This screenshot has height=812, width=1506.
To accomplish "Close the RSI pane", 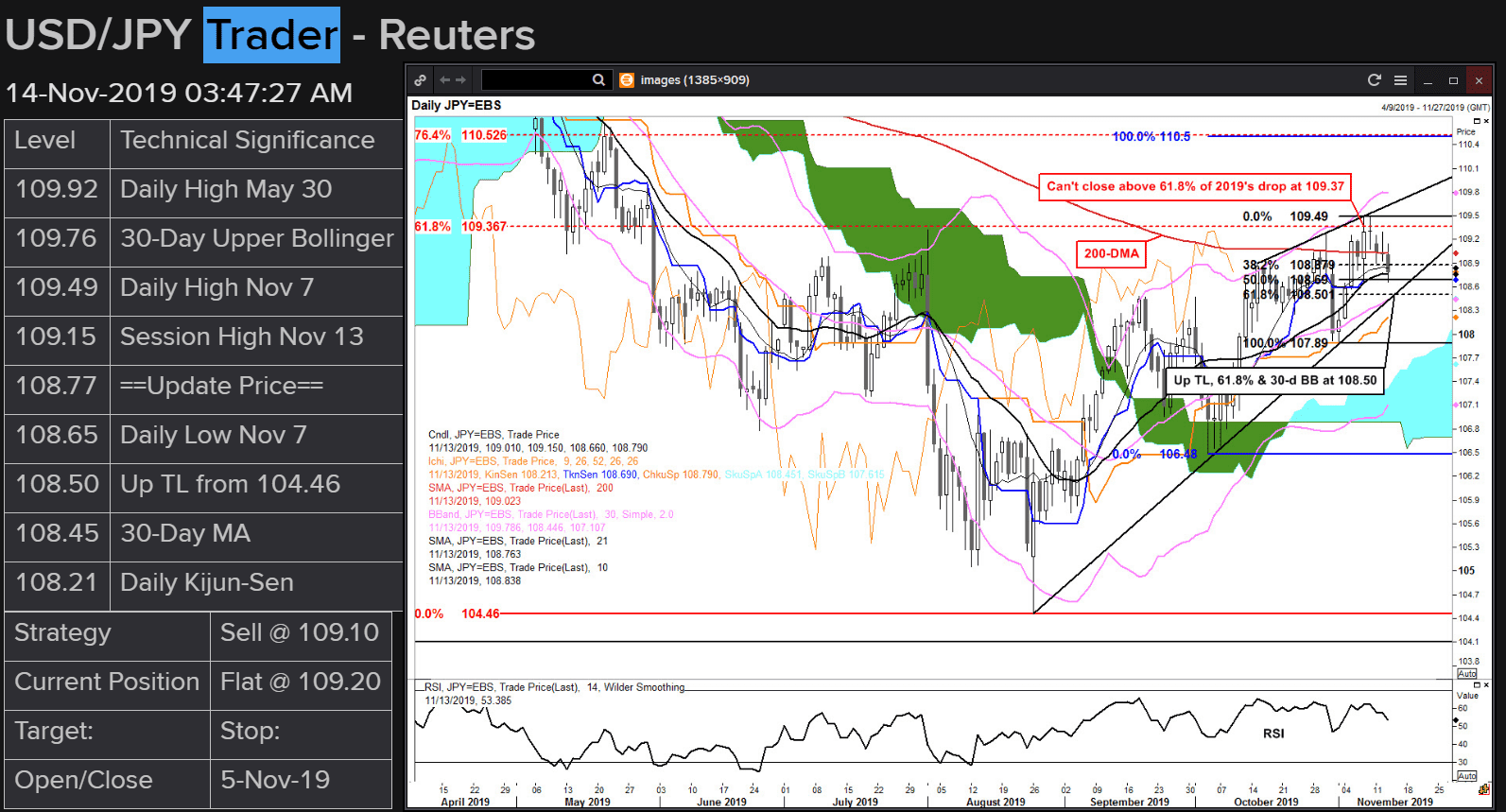I will click(1486, 684).
